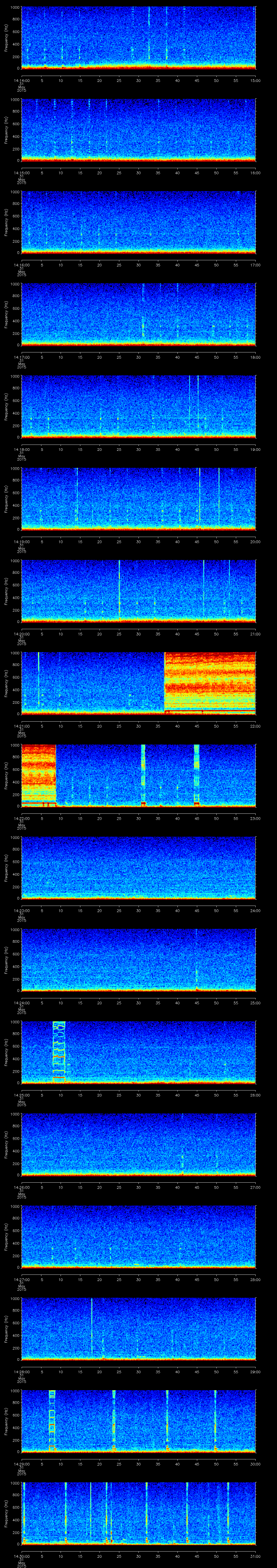This screenshot has width=277, height=1568.
Task: Click the 25:00 end time label
Action: (256, 1003)
